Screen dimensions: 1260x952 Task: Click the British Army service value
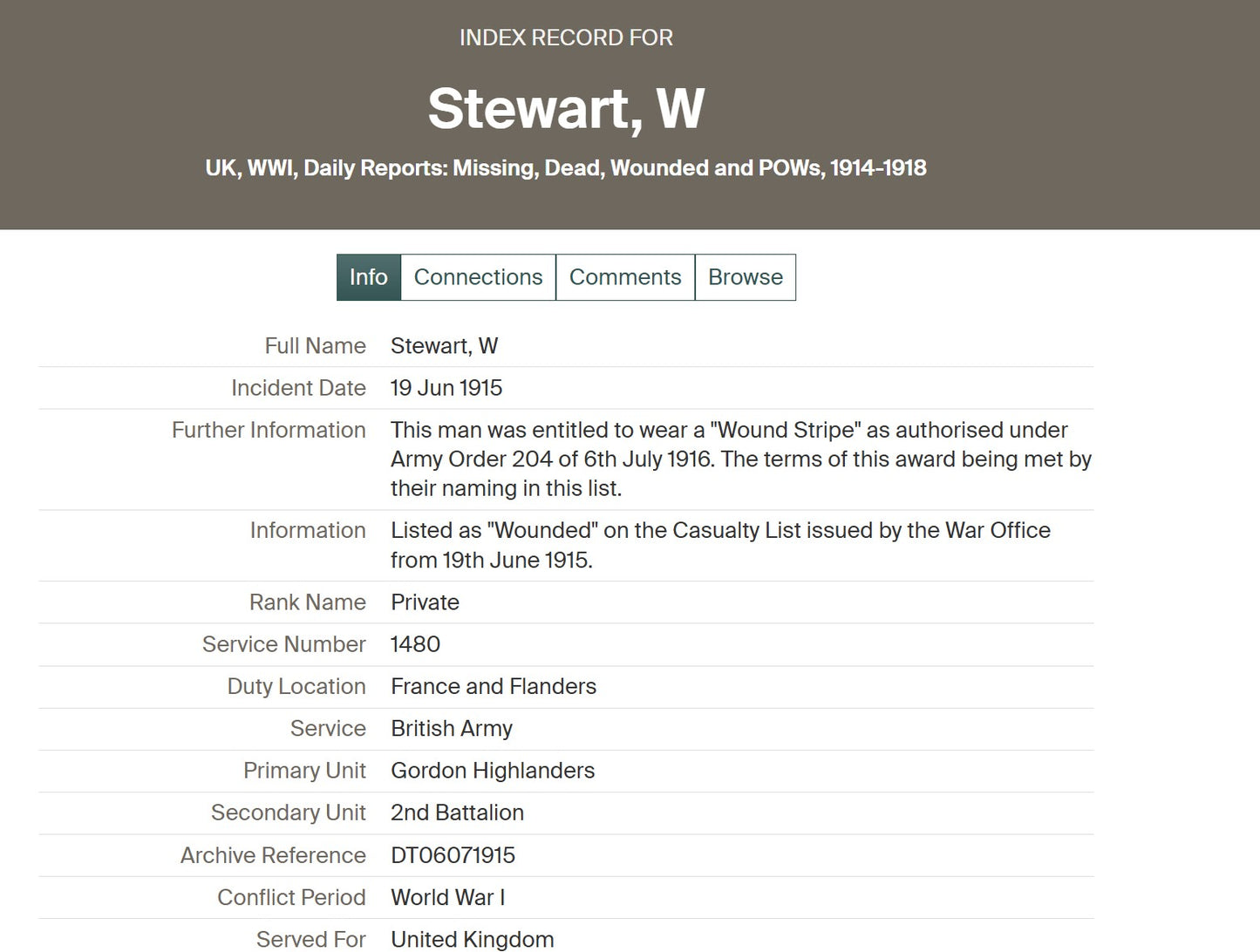[x=452, y=729]
